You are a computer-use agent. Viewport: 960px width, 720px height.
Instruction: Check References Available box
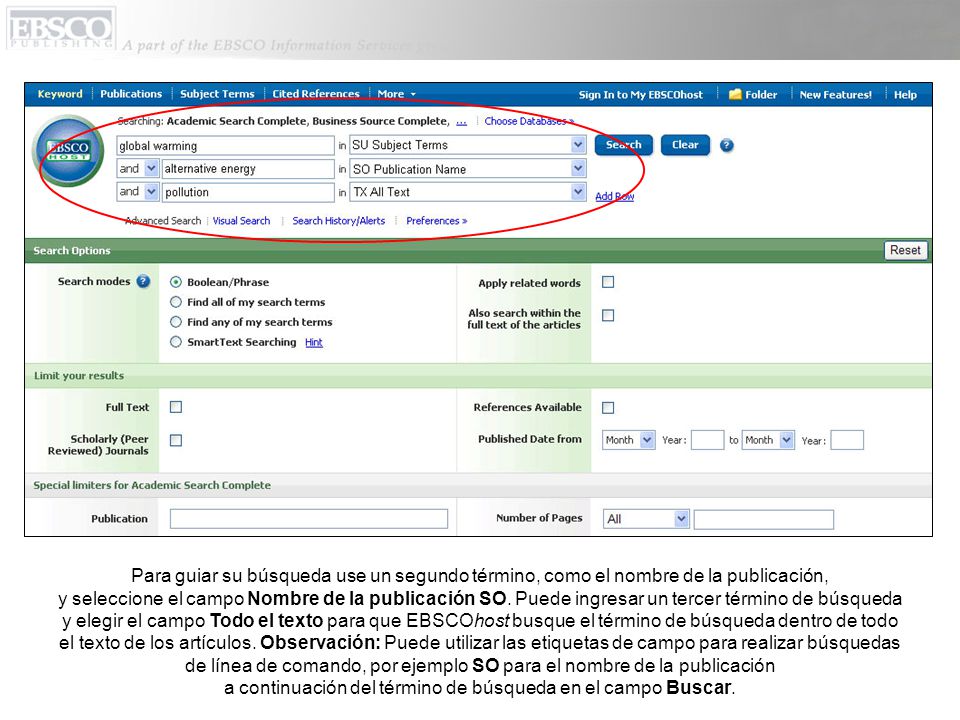[x=608, y=408]
